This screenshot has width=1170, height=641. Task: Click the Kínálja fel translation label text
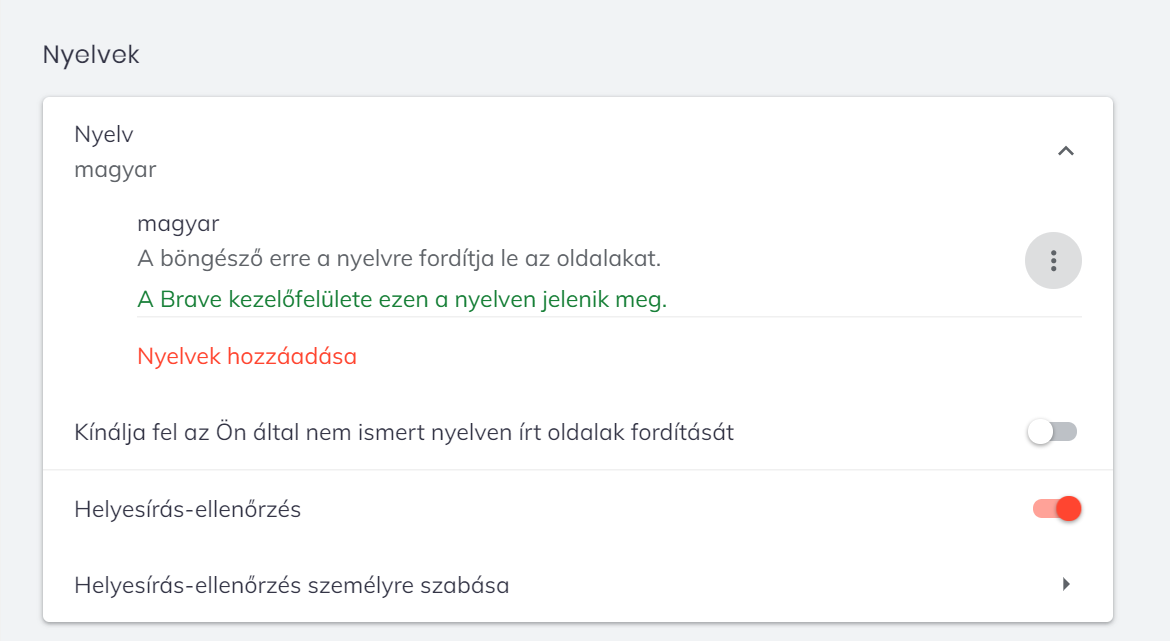pyautogui.click(x=404, y=433)
